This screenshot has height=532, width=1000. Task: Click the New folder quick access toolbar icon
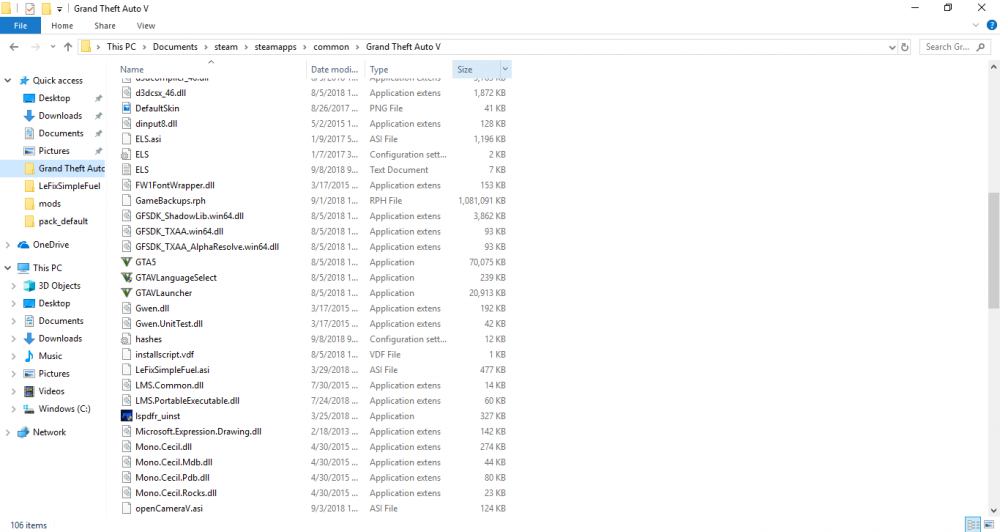(46, 8)
